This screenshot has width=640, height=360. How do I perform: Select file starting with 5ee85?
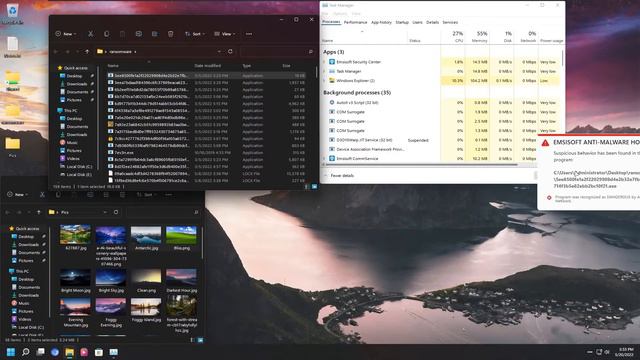(x=207, y=76)
